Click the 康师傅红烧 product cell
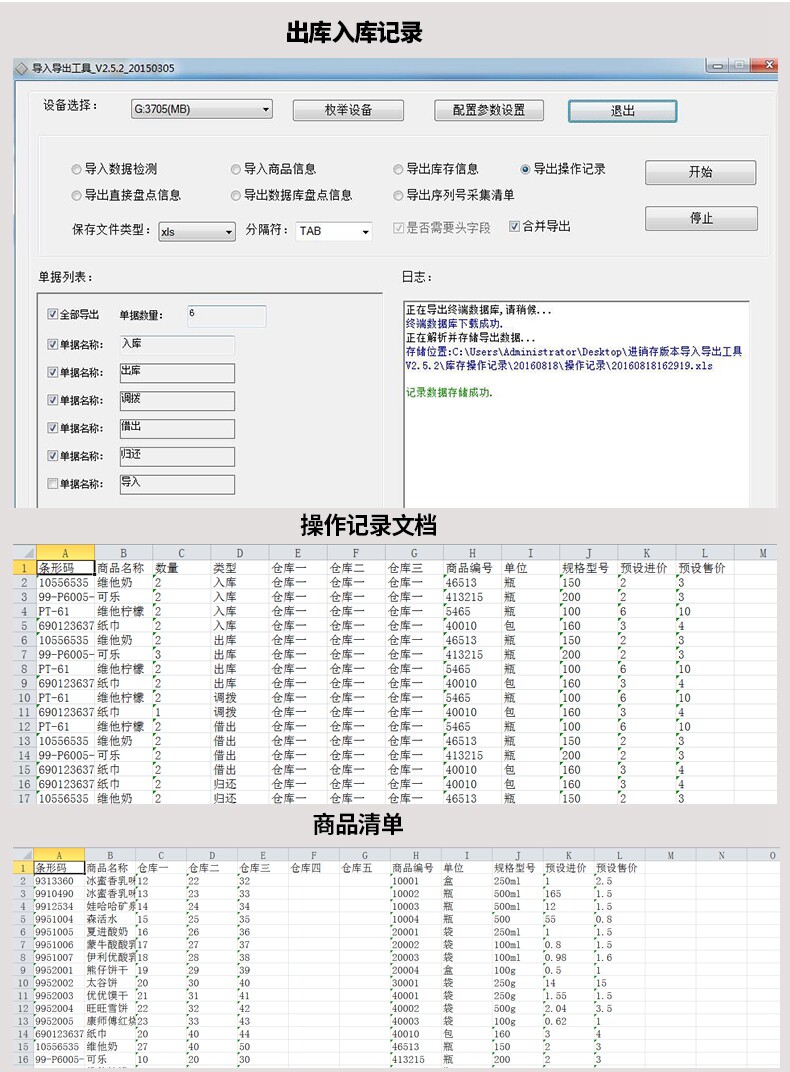The image size is (790, 1072). (110, 1021)
